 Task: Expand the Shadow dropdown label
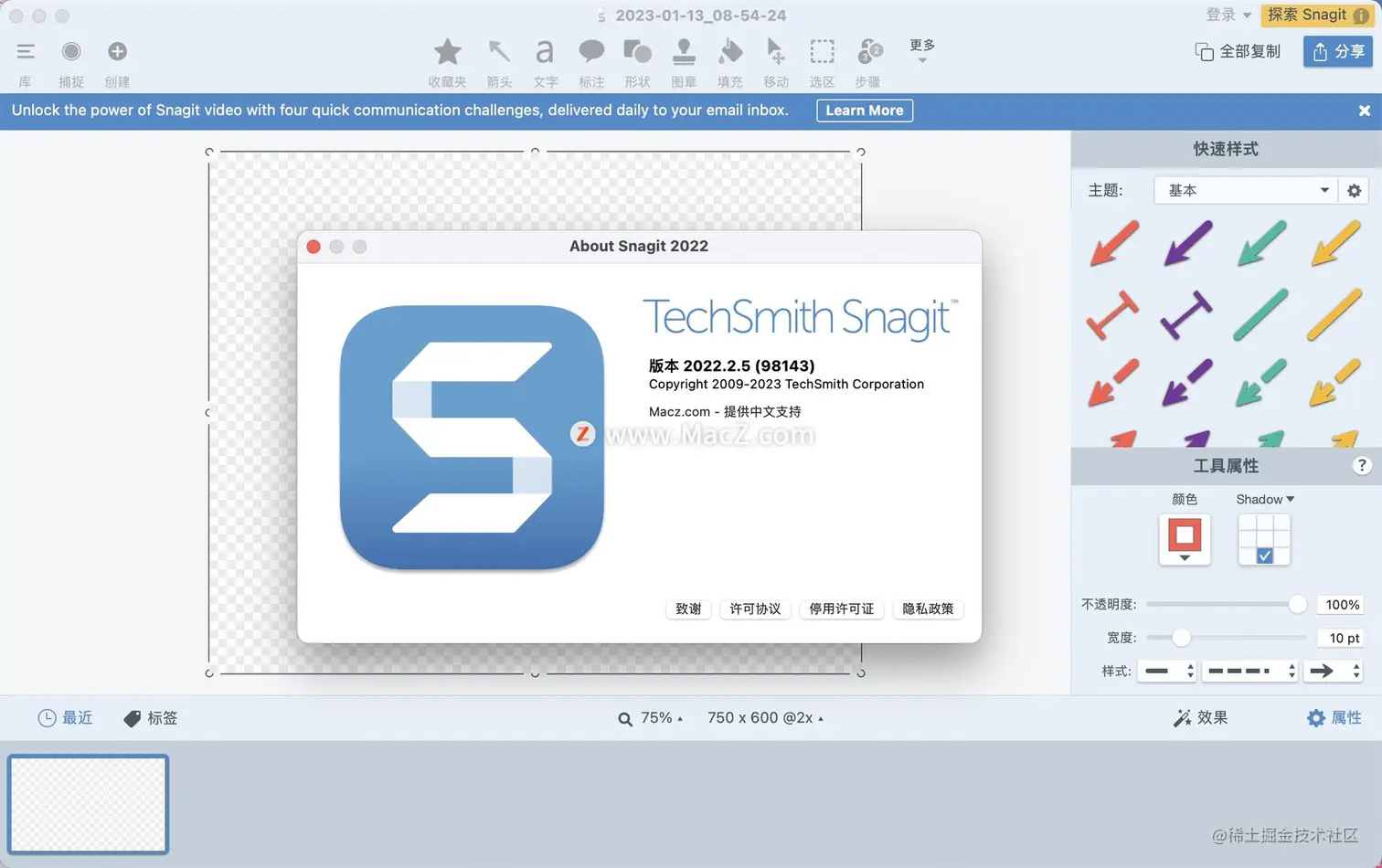pyautogui.click(x=1265, y=499)
